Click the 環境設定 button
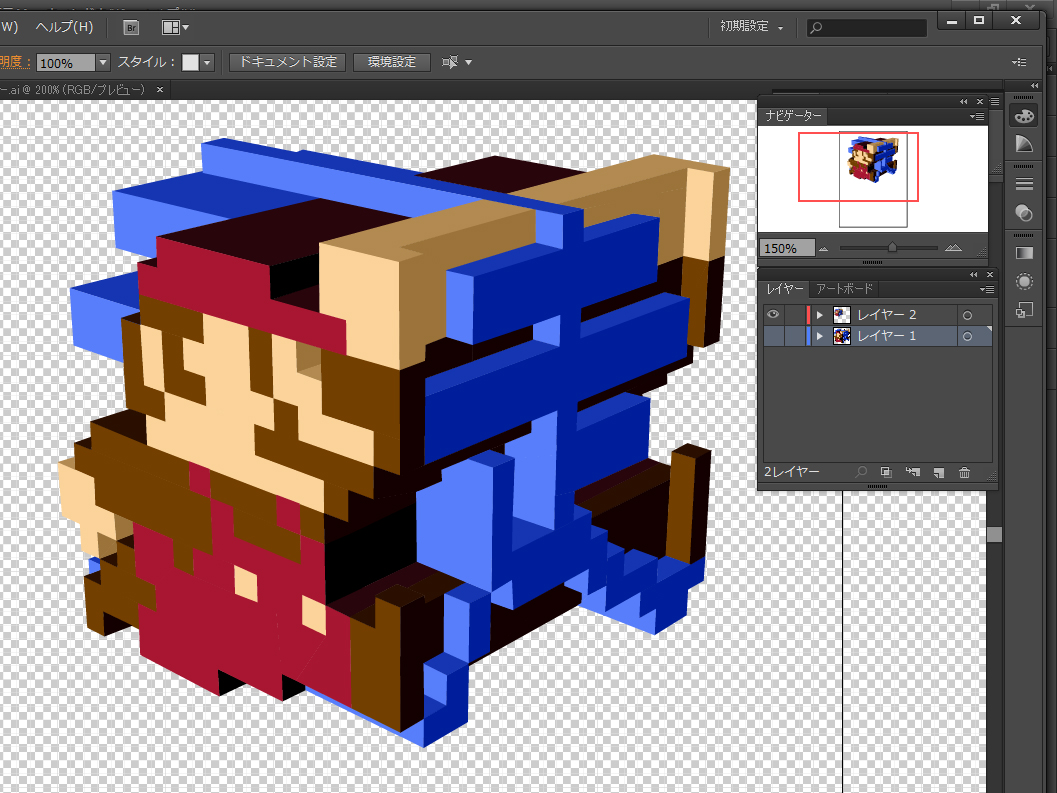This screenshot has height=793, width=1057. tap(392, 62)
